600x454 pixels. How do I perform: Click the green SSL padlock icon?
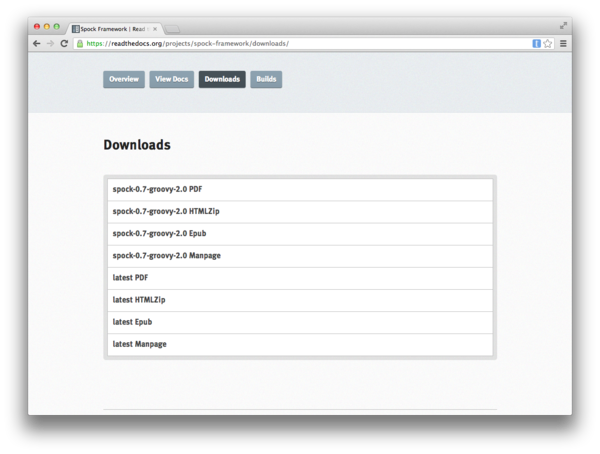[x=80, y=44]
